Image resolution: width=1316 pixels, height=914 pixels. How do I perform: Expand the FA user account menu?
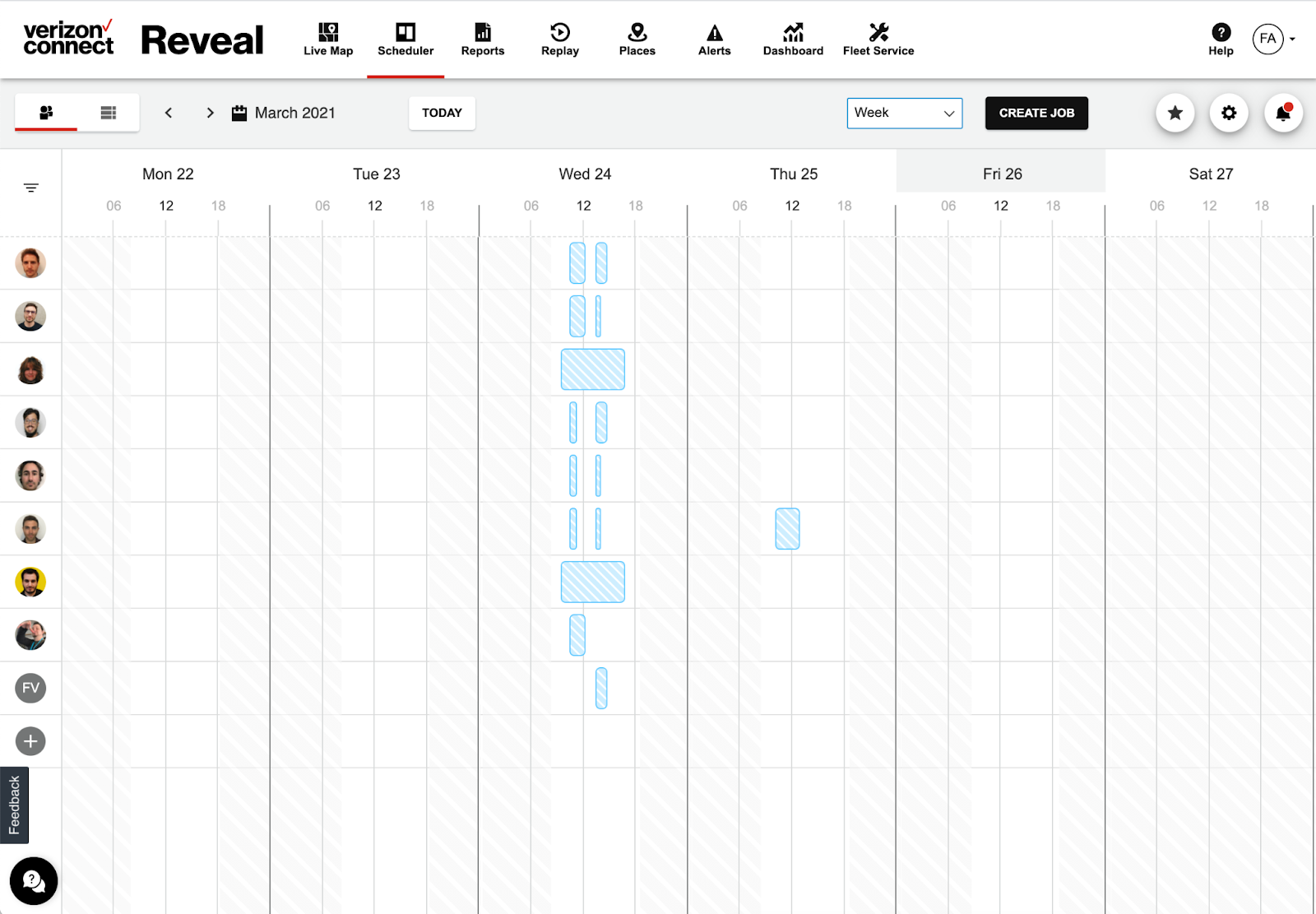1273,39
